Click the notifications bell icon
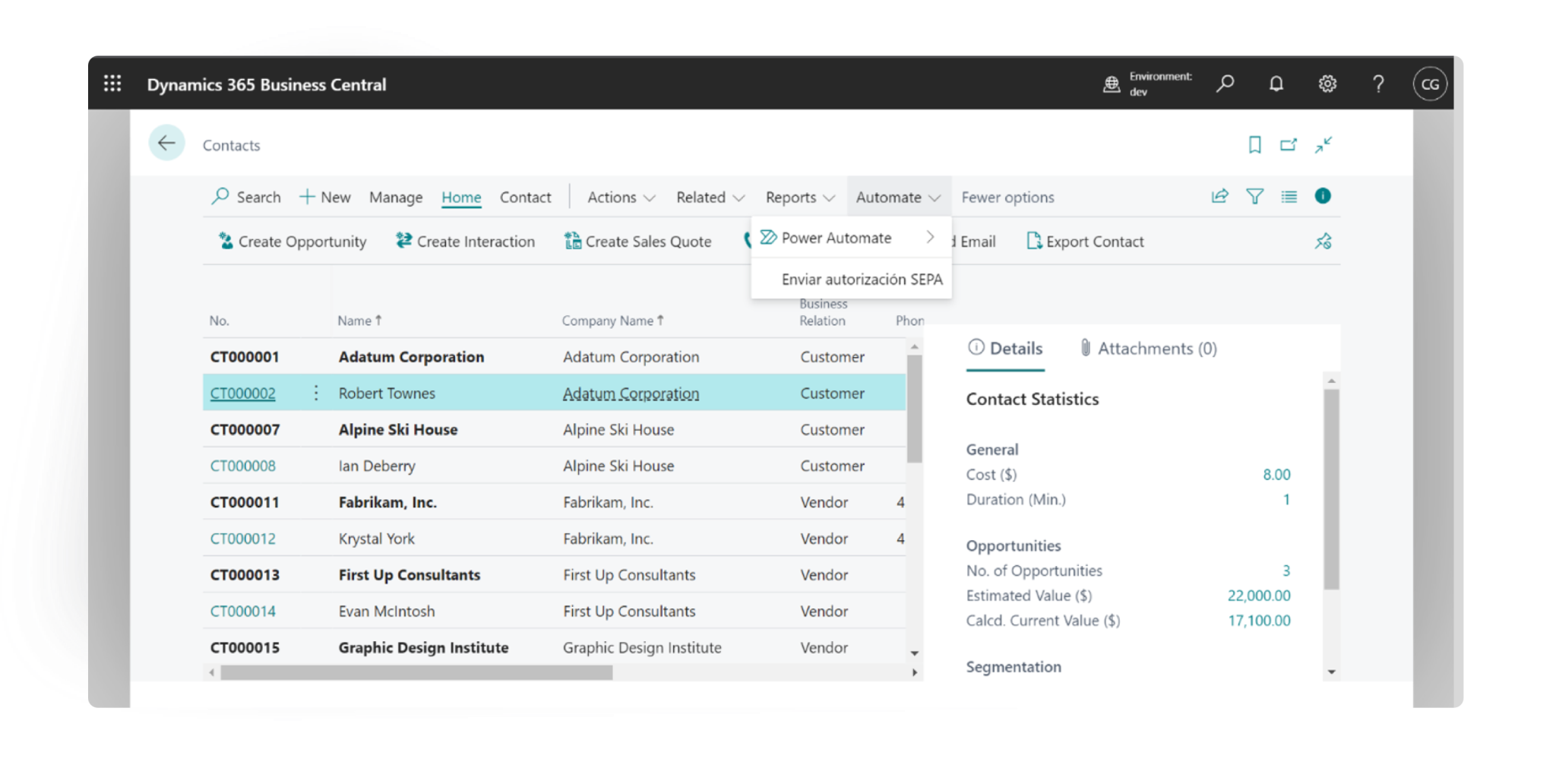The width and height of the screenshot is (1556, 784). pos(1276,84)
